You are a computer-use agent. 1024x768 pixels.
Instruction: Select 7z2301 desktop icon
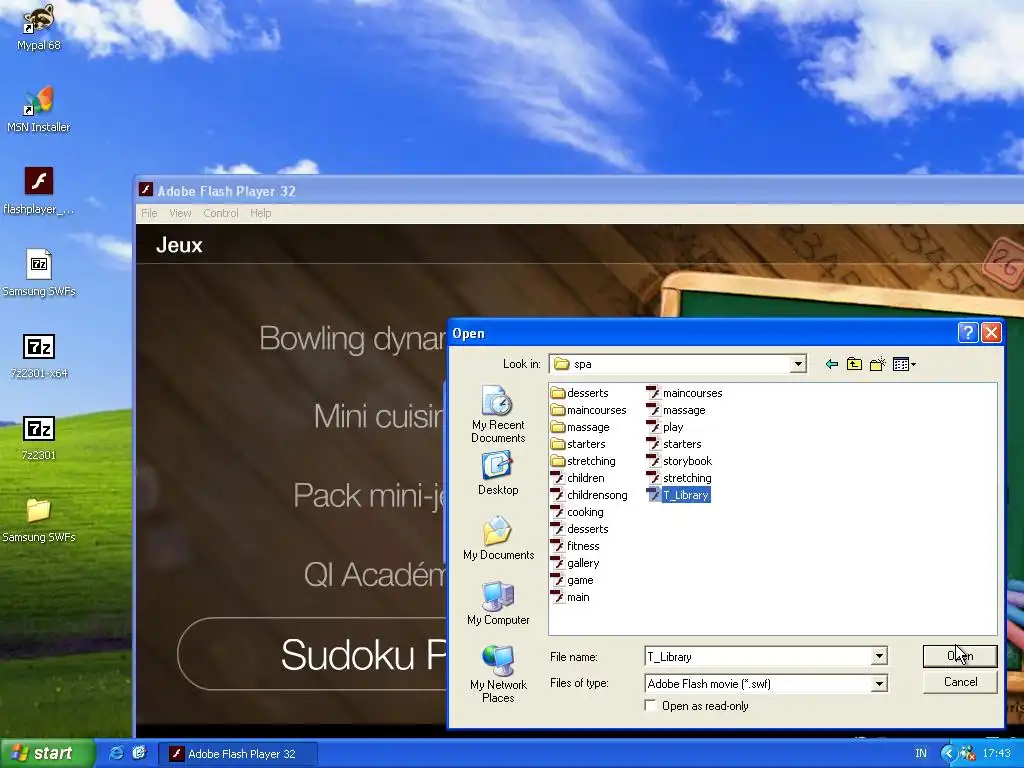point(38,438)
